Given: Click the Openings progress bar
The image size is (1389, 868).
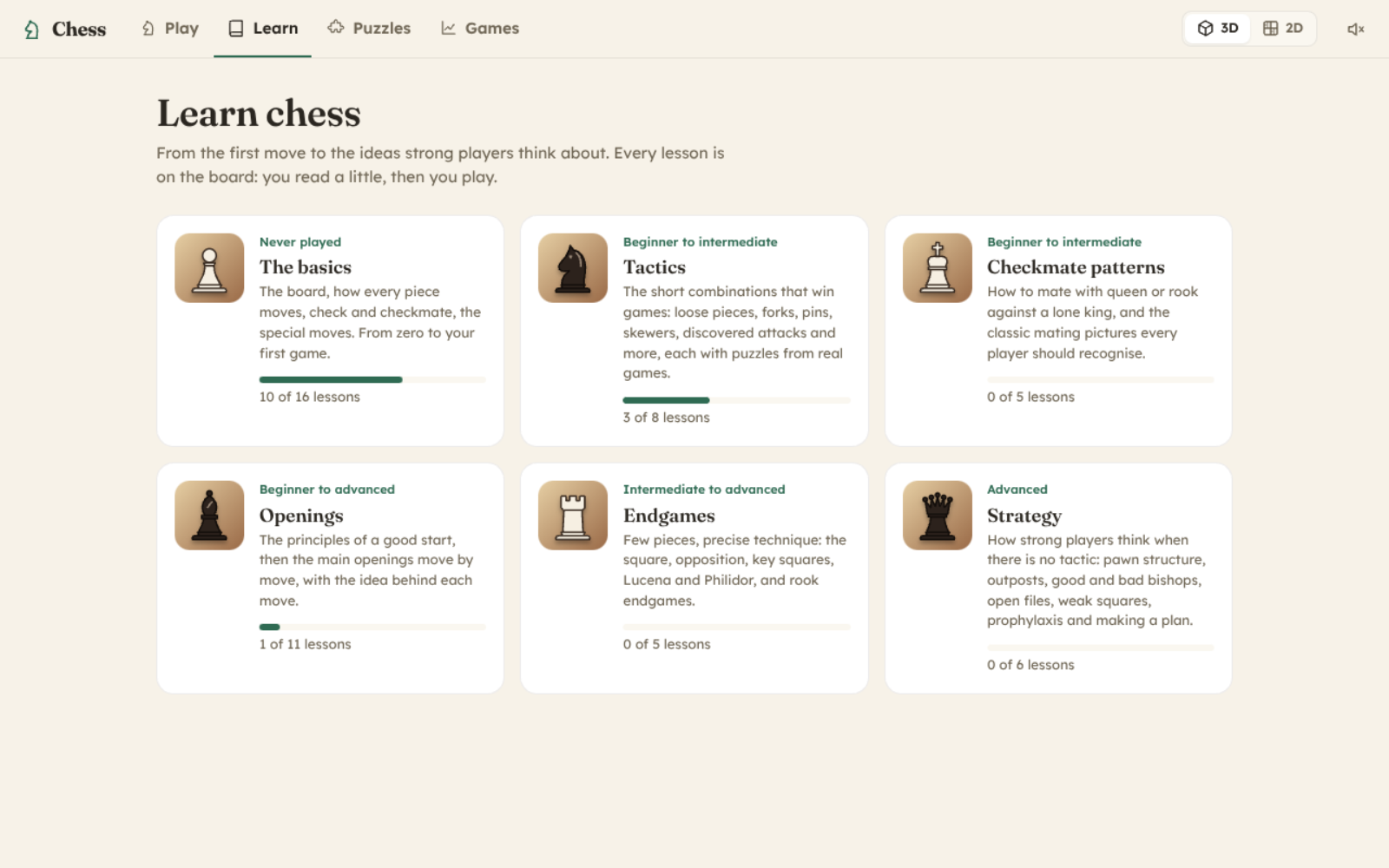Looking at the screenshot, I should click(372, 627).
